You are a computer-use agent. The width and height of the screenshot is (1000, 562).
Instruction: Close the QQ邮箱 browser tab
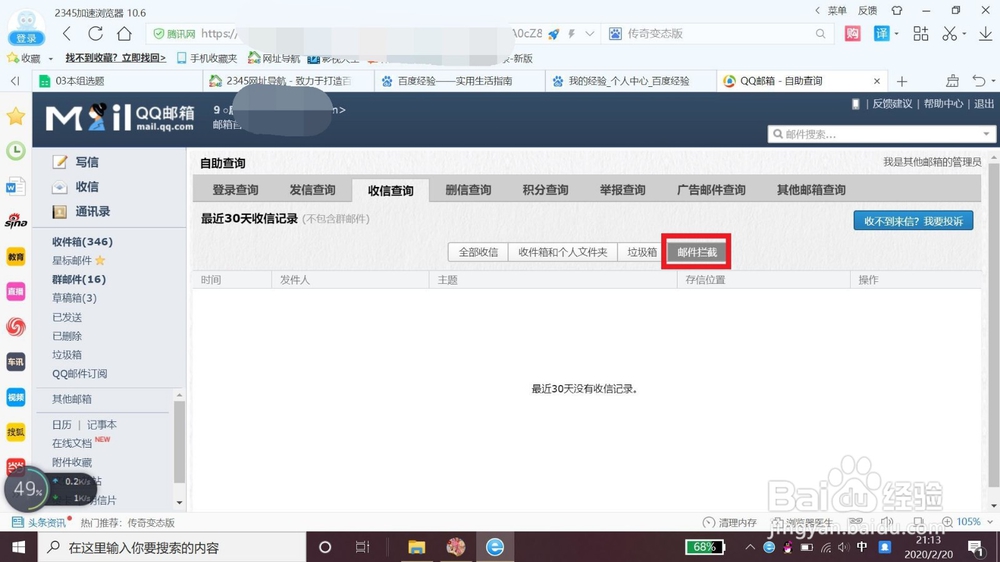coord(877,81)
